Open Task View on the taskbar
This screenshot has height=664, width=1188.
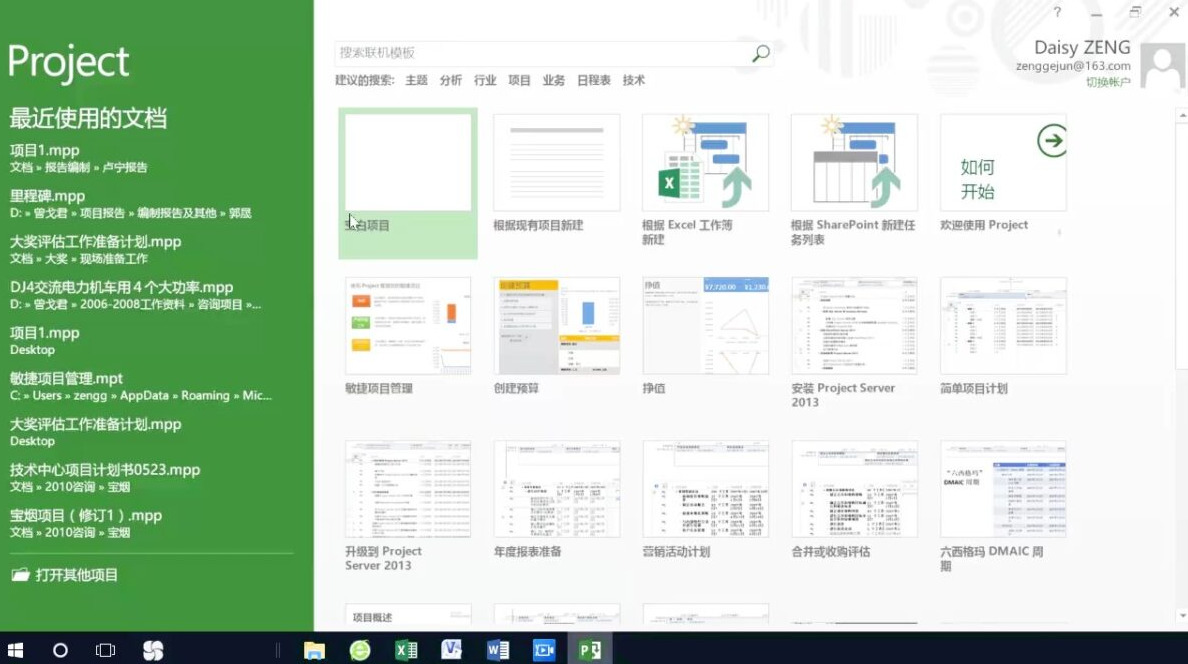pyautogui.click(x=105, y=650)
